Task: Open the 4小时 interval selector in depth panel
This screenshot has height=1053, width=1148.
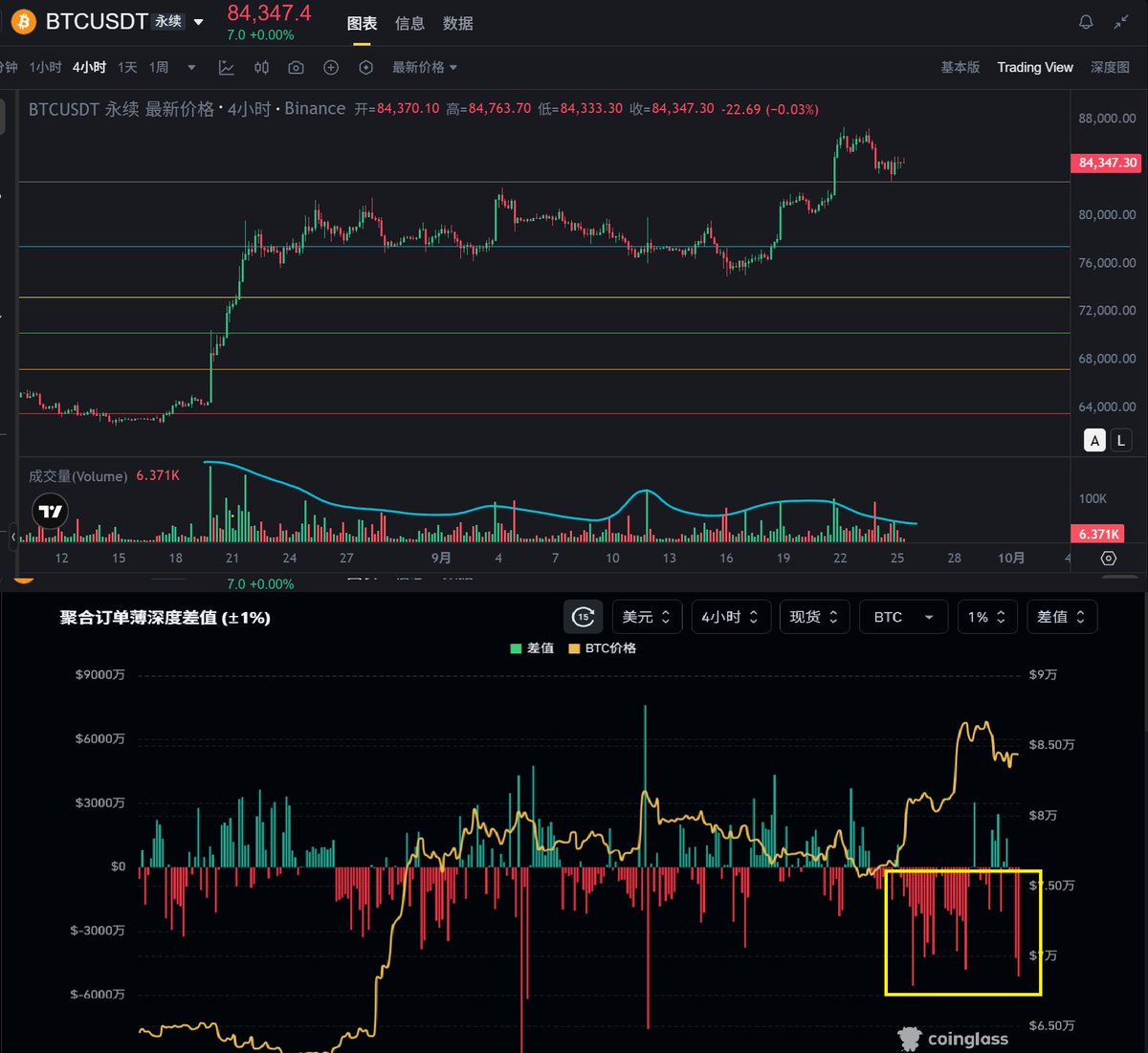Action: (x=731, y=618)
